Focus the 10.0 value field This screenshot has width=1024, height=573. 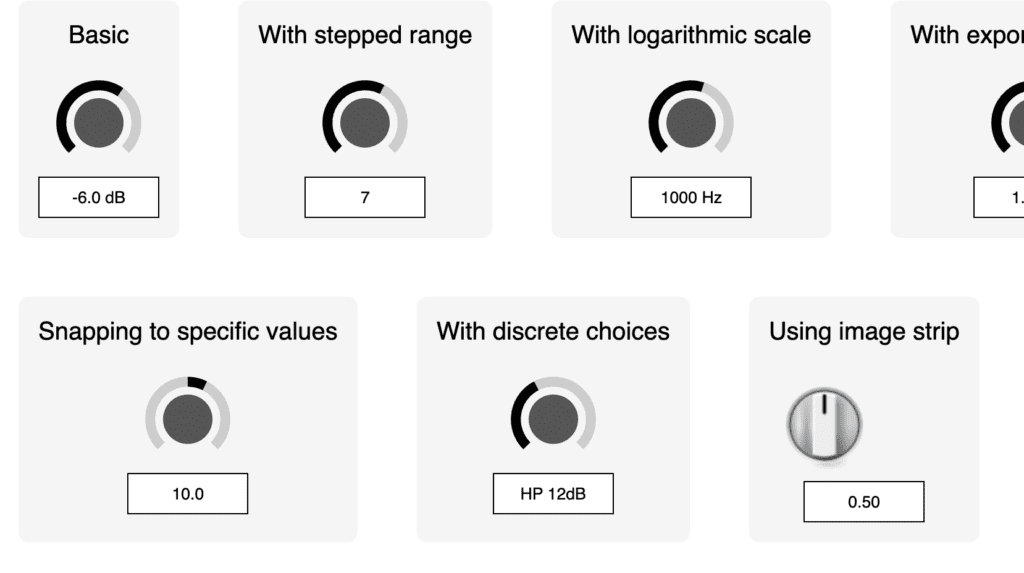[187, 494]
